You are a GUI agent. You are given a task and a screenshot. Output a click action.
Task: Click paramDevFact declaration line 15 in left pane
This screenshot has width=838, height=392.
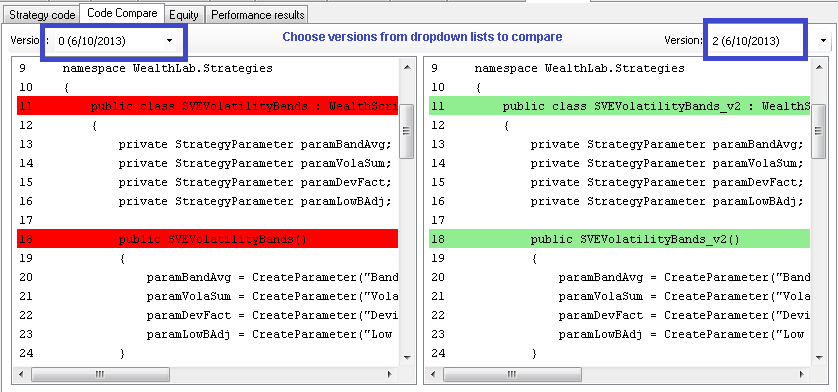tap(255, 182)
